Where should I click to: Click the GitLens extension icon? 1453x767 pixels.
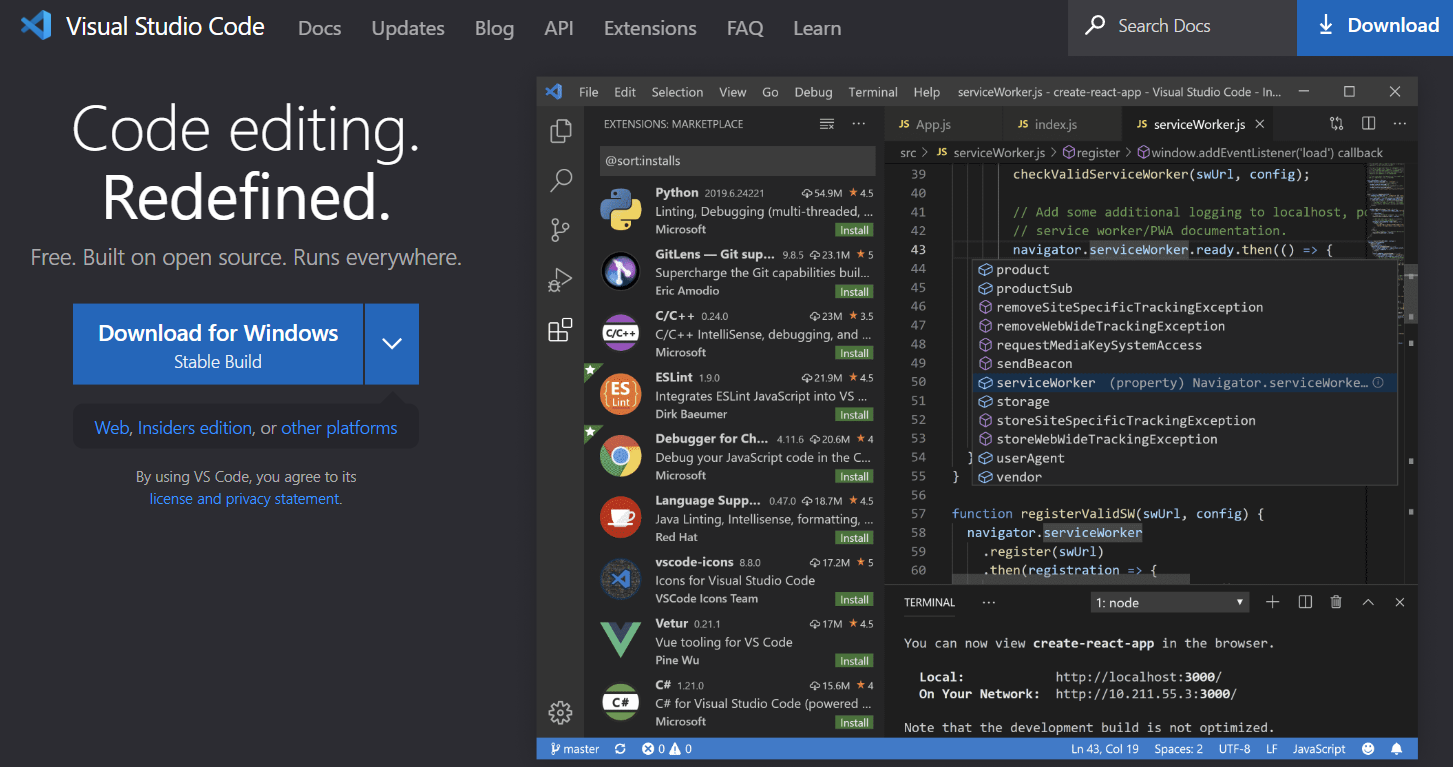tap(620, 272)
